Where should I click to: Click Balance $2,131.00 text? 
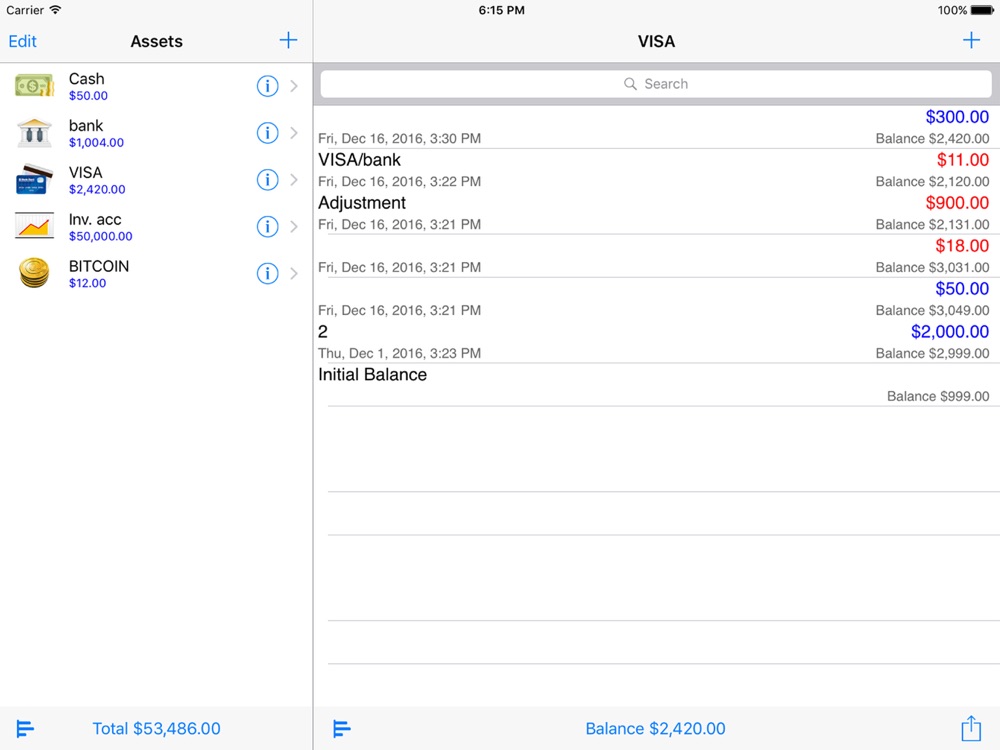pos(932,224)
